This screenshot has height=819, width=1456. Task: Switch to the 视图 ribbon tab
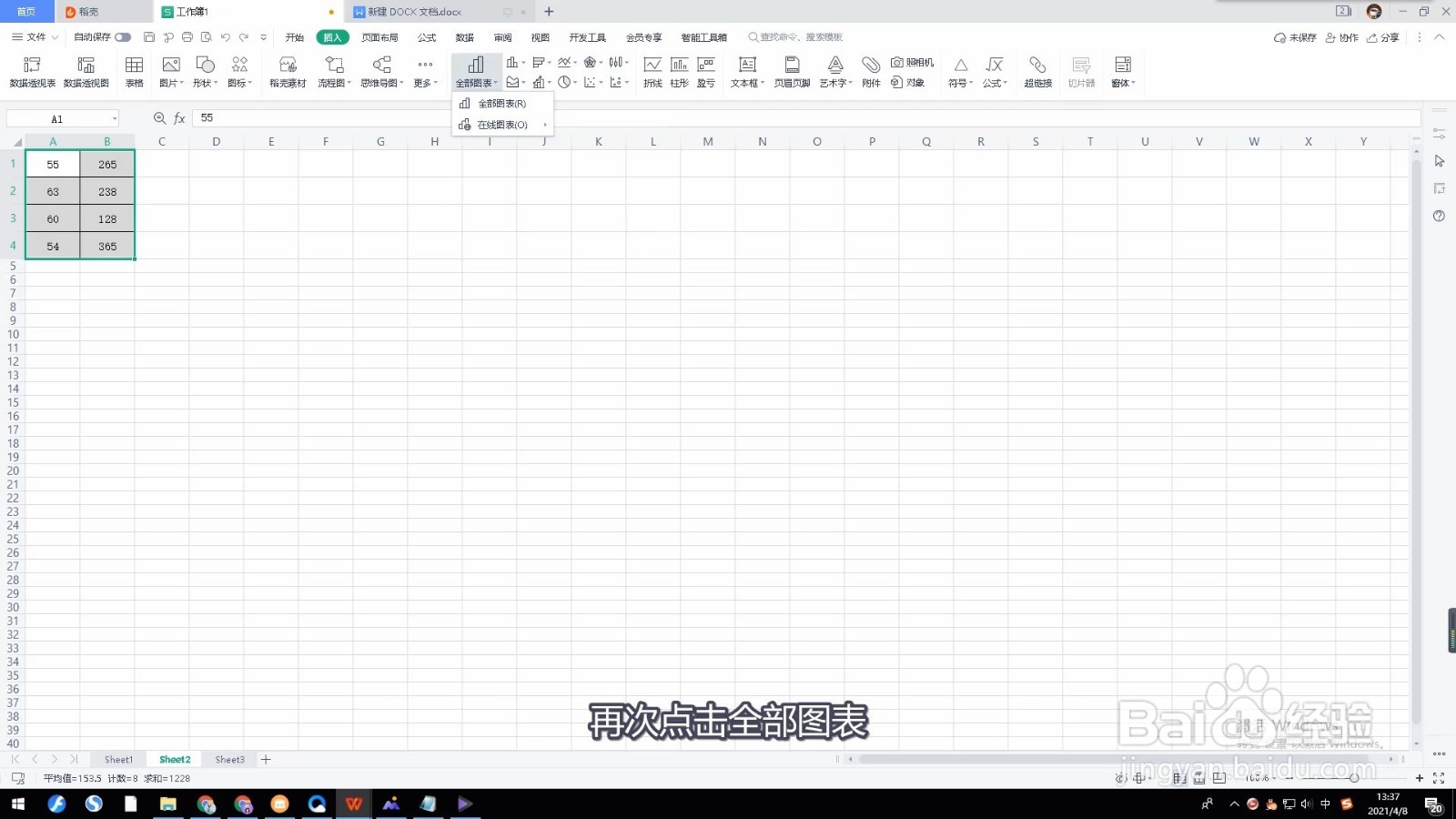pyautogui.click(x=541, y=37)
